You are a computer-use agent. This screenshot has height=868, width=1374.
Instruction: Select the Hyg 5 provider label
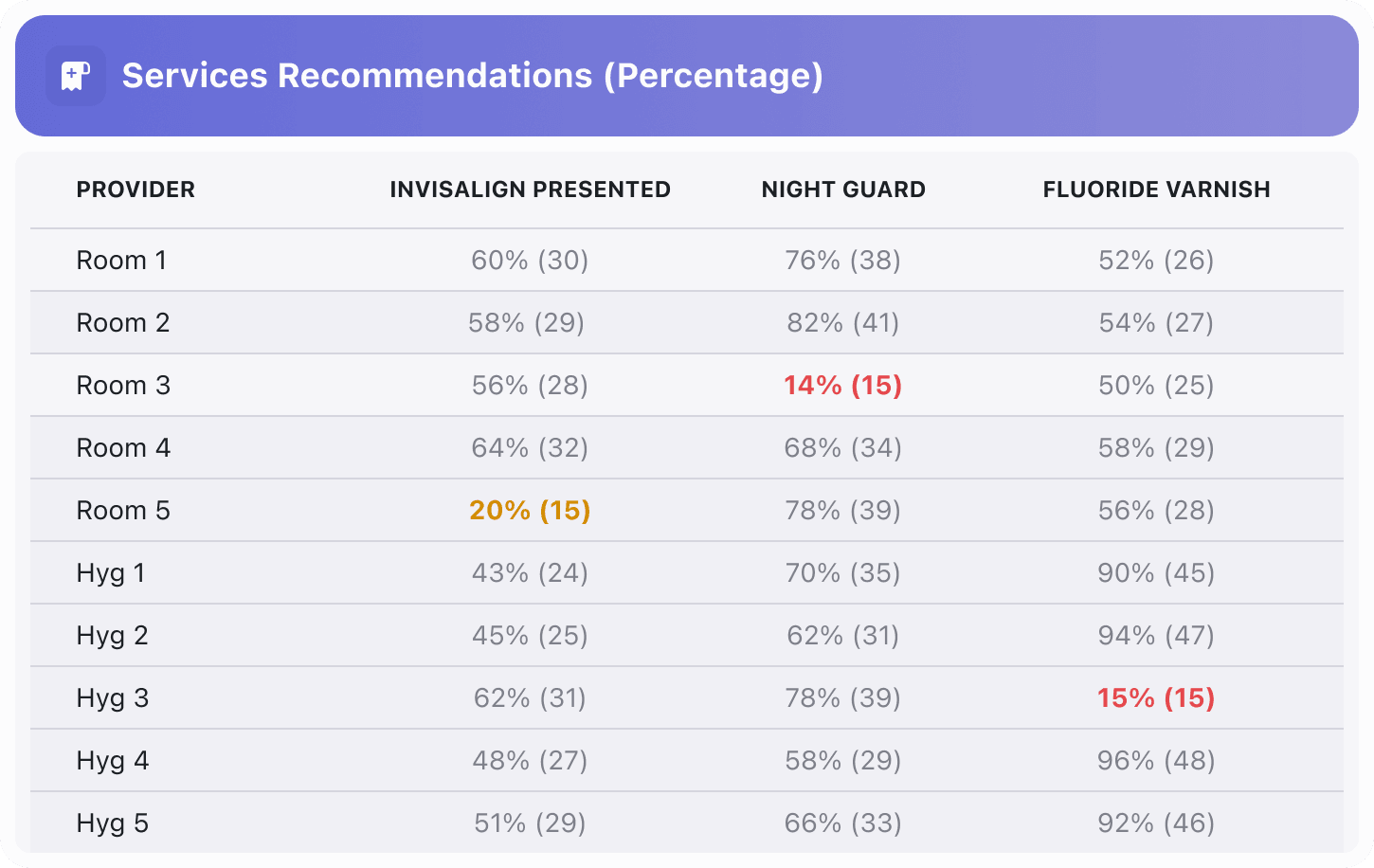[x=113, y=823]
